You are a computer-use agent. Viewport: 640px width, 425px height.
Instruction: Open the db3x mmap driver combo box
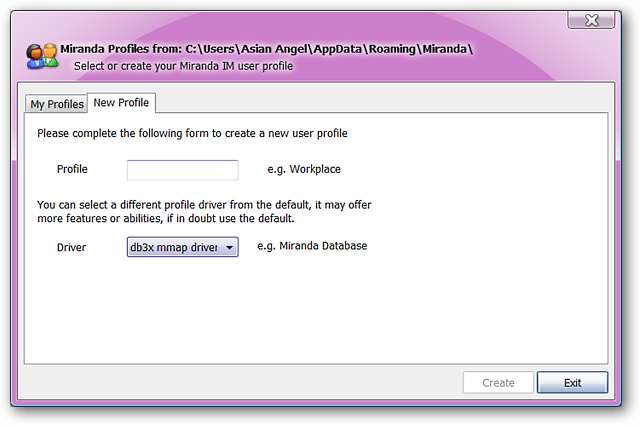click(182, 247)
